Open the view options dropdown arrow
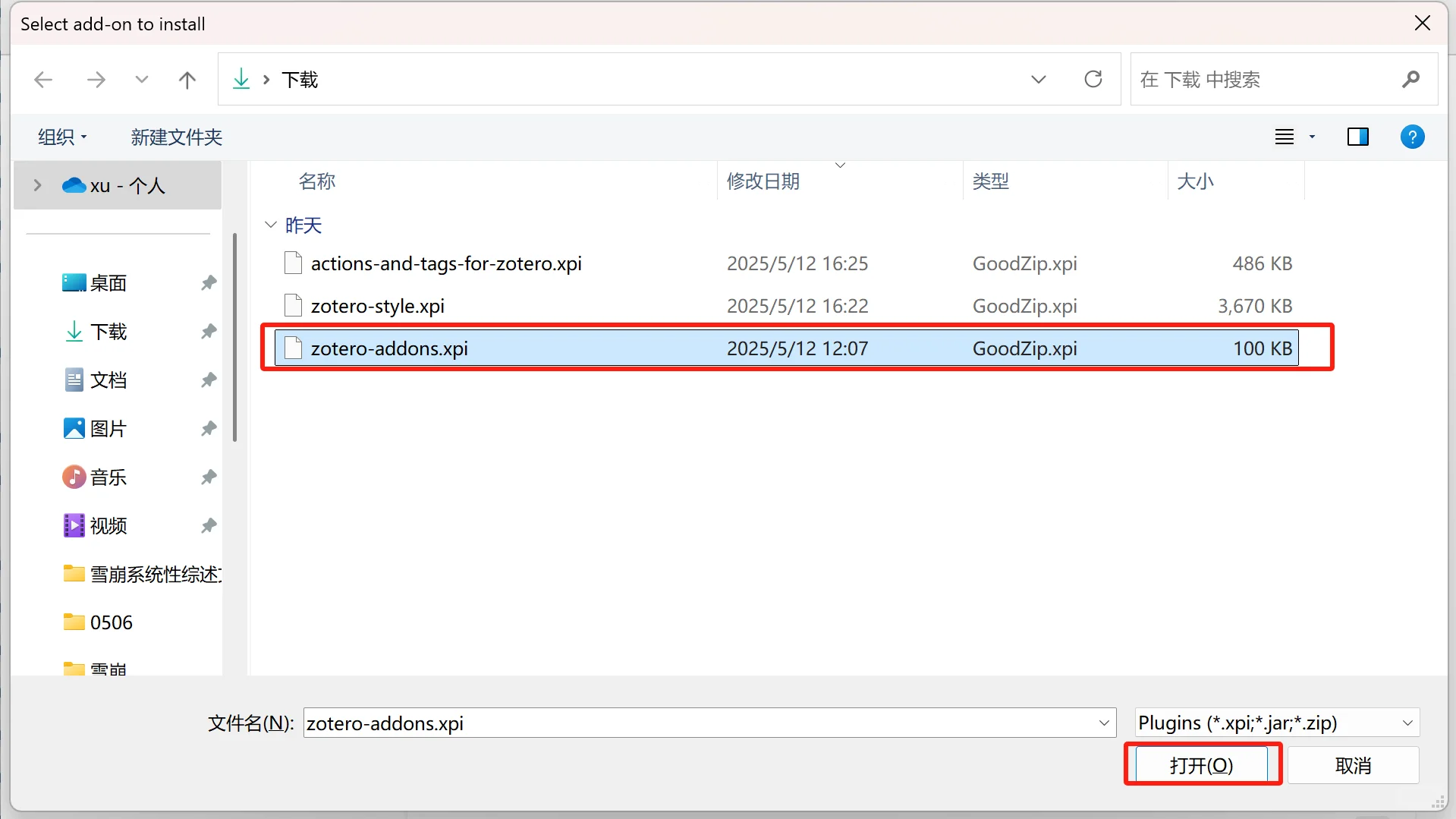1456x819 pixels. coord(1312,137)
